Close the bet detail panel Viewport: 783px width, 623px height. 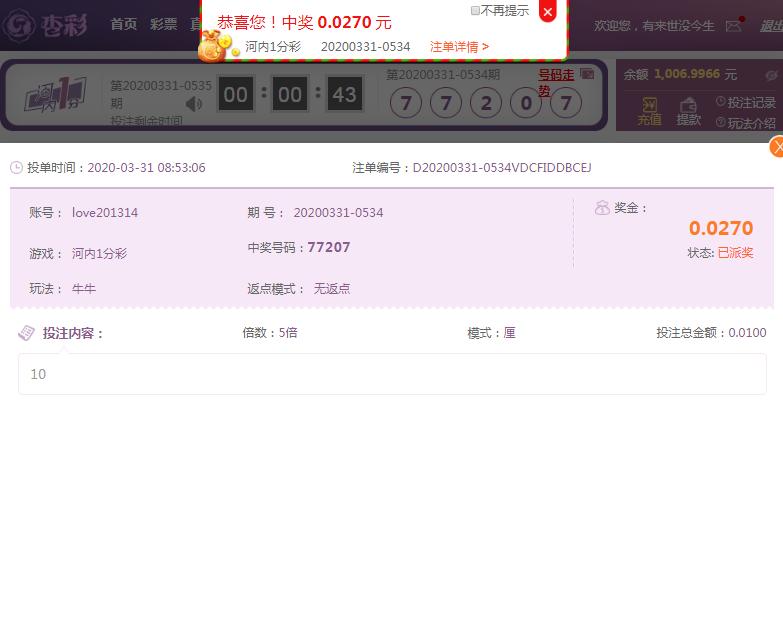pyautogui.click(x=777, y=147)
